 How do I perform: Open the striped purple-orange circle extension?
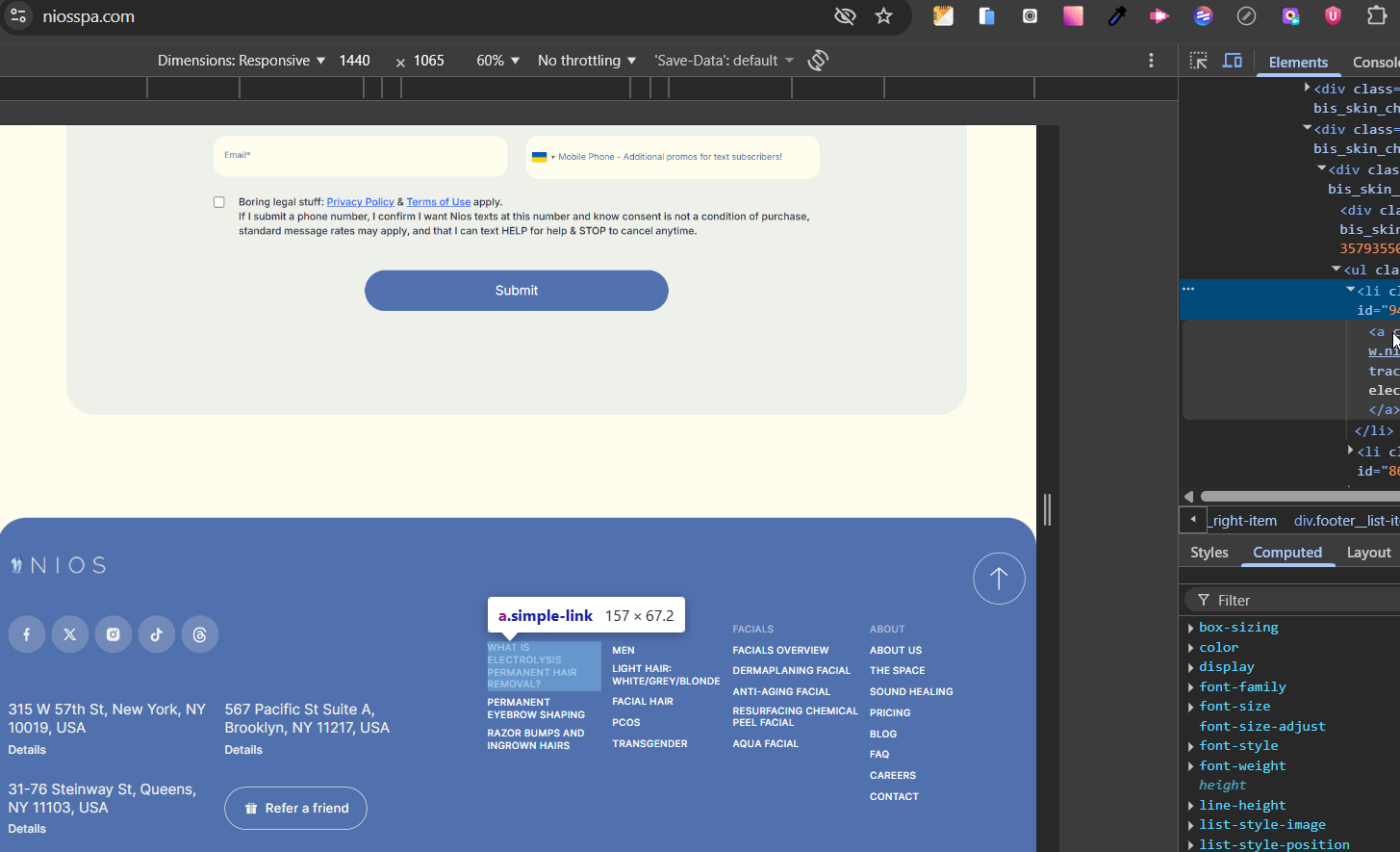click(1203, 16)
